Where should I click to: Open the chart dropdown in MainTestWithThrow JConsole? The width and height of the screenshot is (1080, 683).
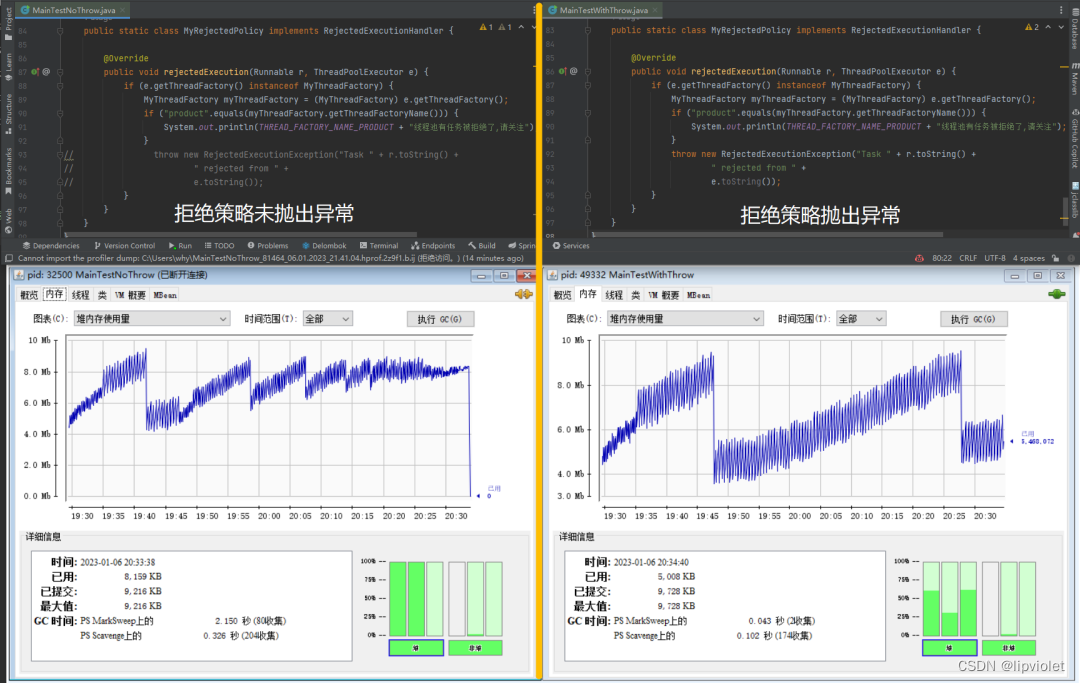click(685, 319)
